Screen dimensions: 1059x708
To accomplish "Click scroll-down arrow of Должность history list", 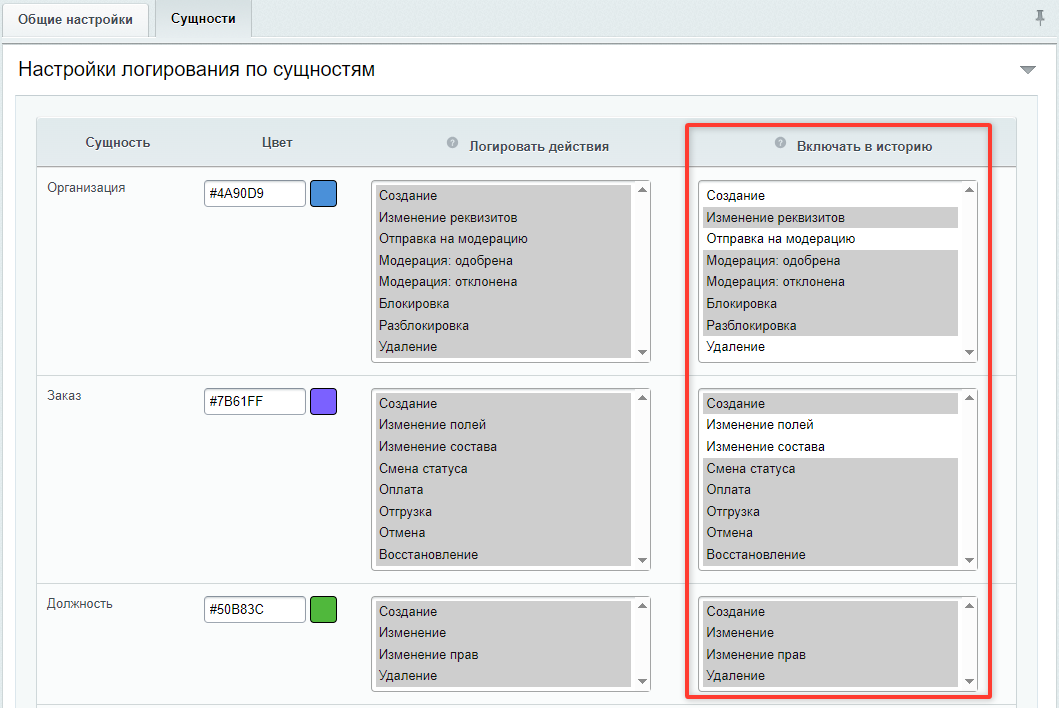I will click(x=969, y=682).
